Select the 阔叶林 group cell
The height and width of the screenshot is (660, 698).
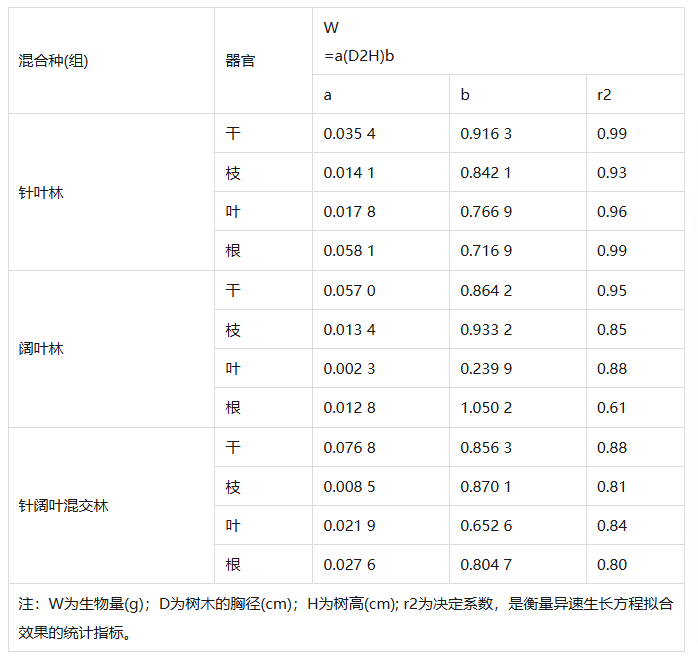pyautogui.click(x=111, y=349)
